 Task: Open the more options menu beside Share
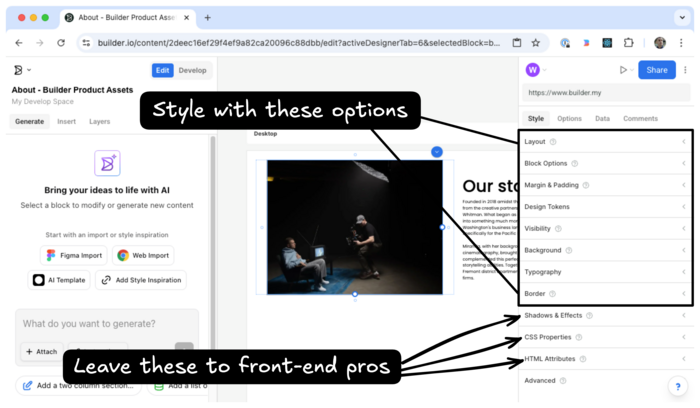[x=685, y=70]
